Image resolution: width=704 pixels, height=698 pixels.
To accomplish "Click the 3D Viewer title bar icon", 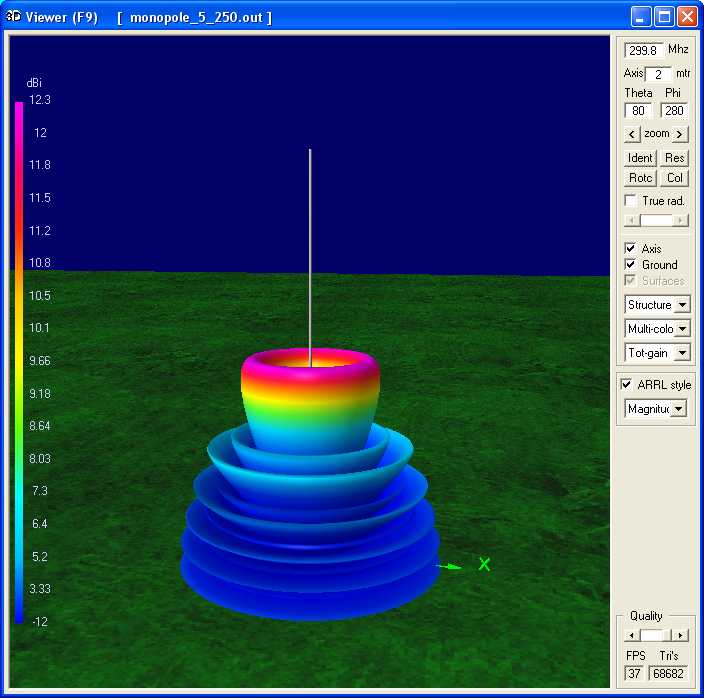I will (x=15, y=17).
